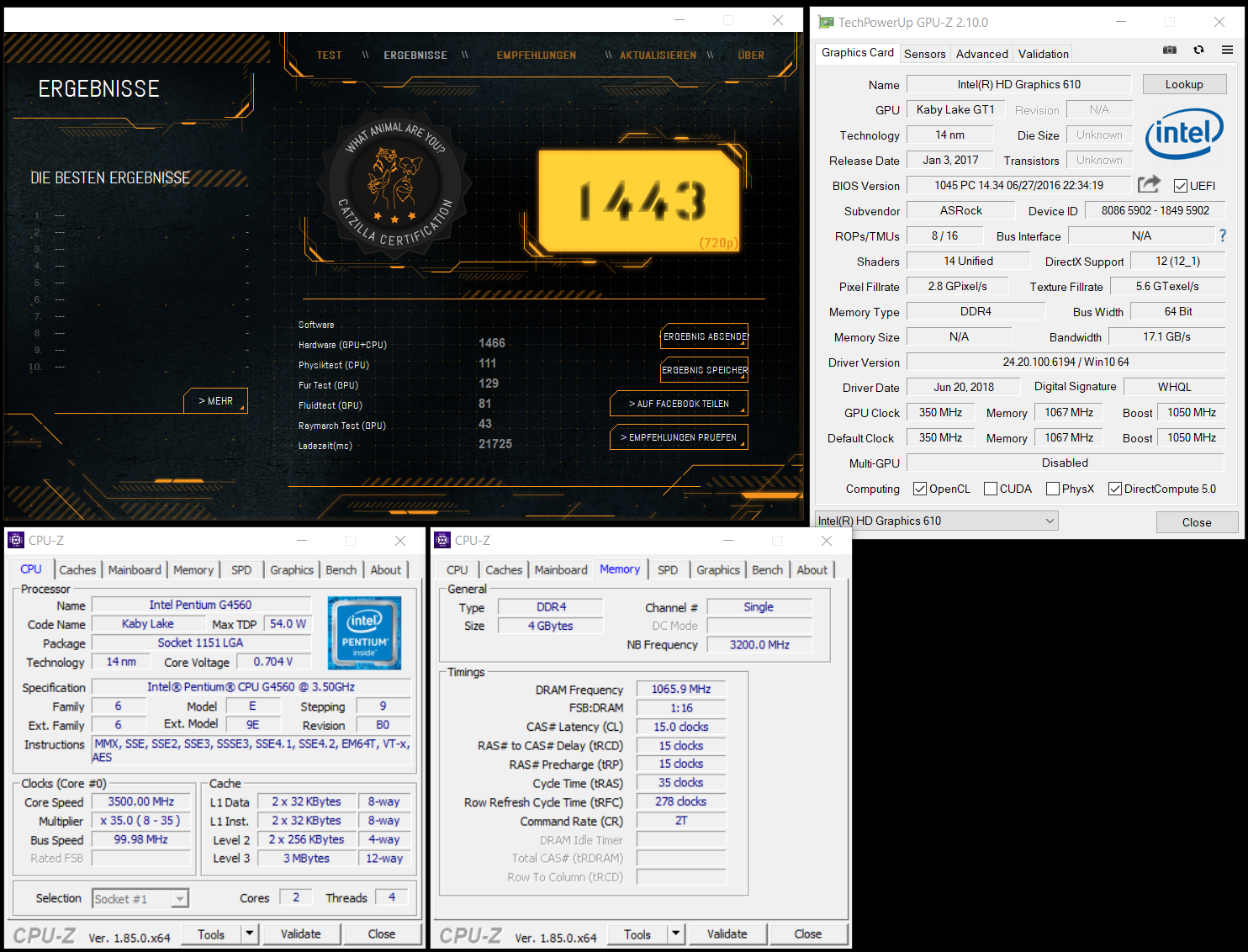Click Hardware (GPU+CPU) score 1466

click(x=492, y=343)
